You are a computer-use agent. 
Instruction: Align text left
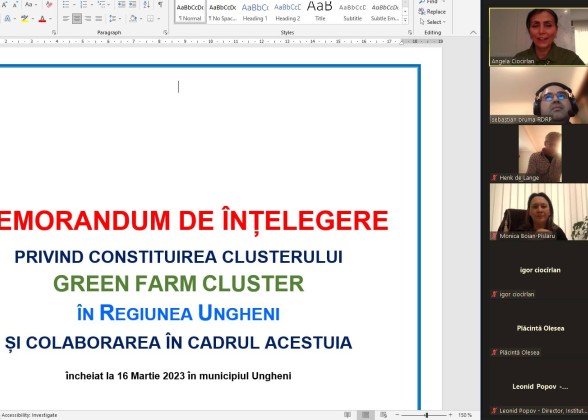click(66, 18)
